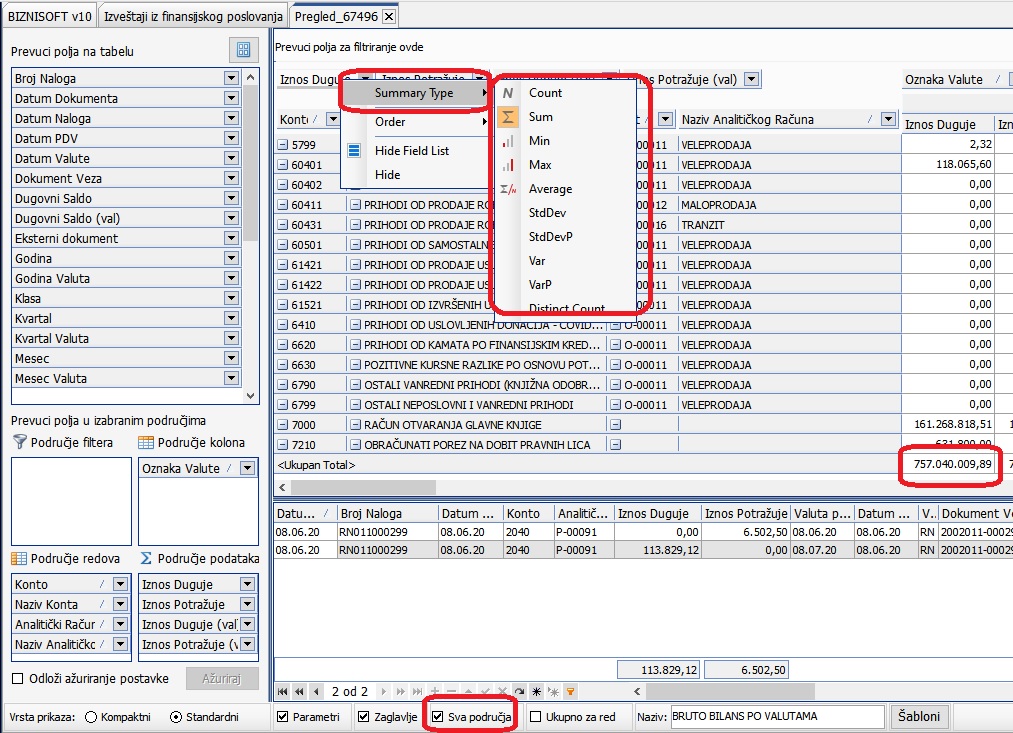Switch to Izveštaji iz finansijskog poslovanja tab

click(193, 16)
